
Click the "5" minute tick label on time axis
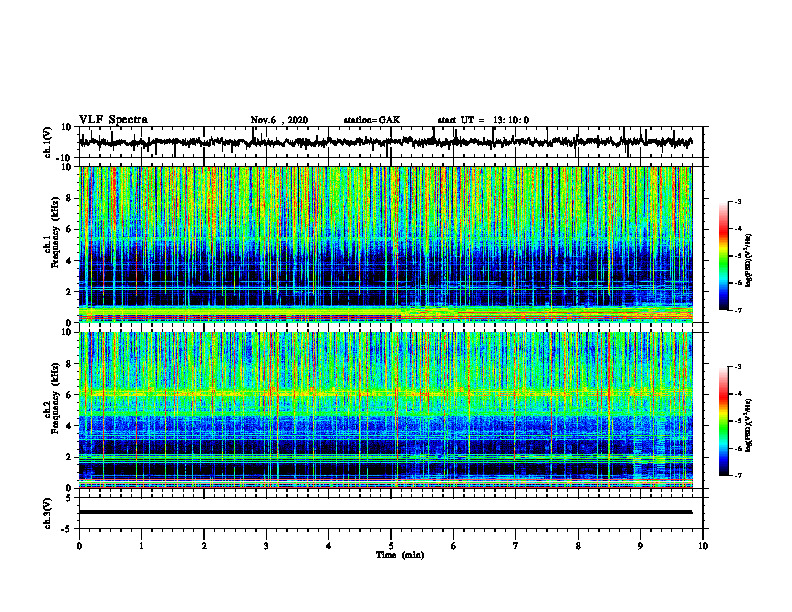click(391, 546)
